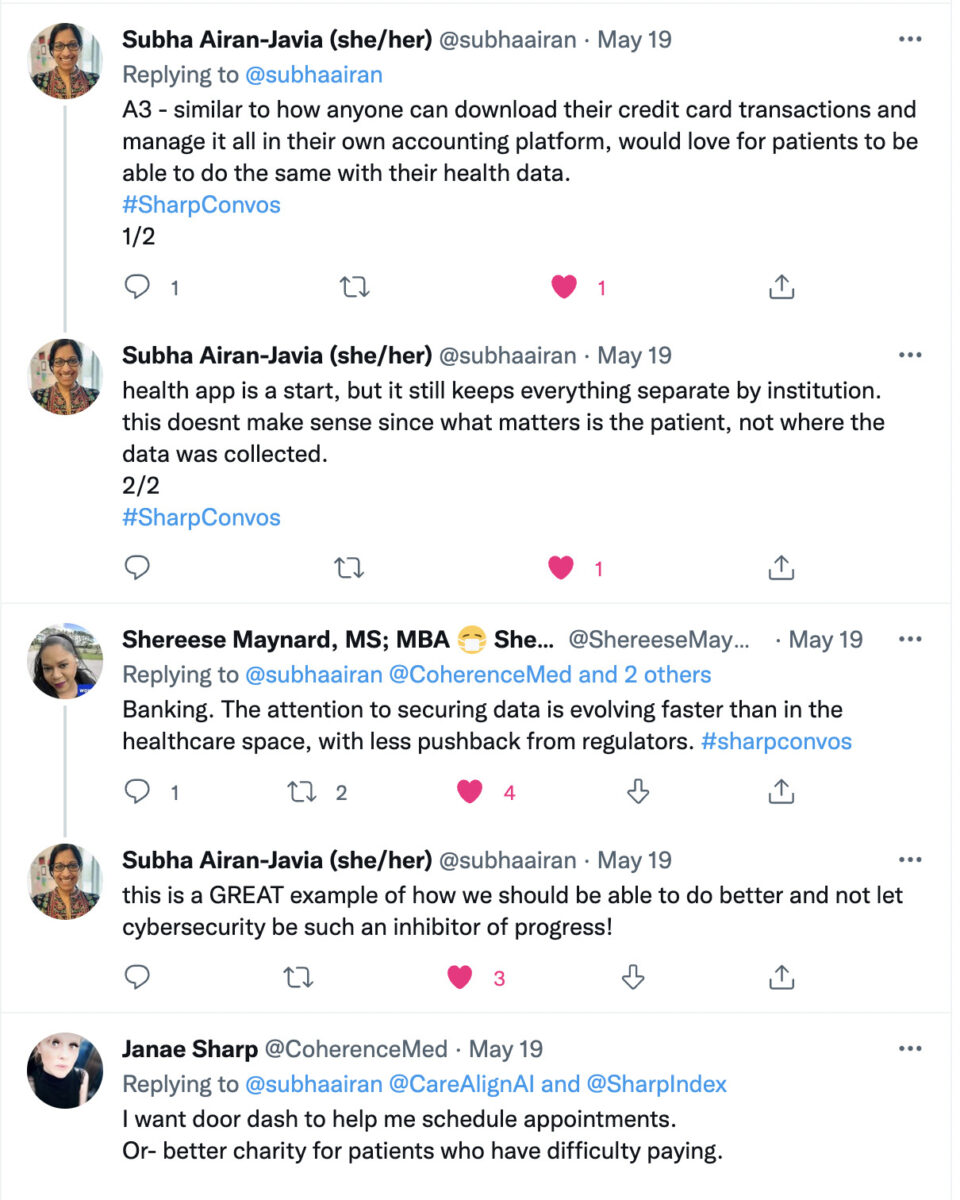Open more options for the A3 tweet
The width and height of the screenshot is (960, 1200).
coord(909,40)
